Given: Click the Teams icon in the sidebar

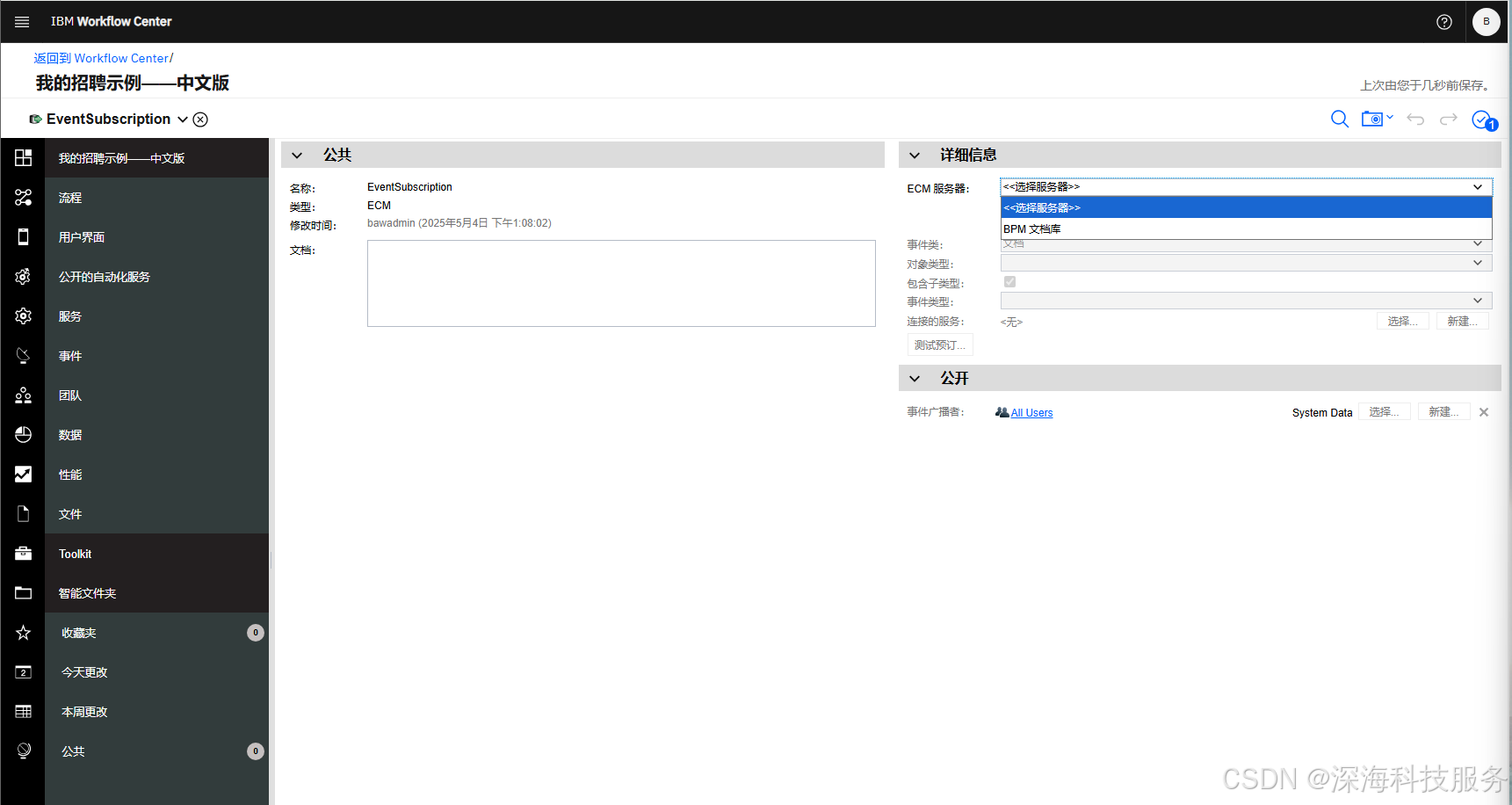Looking at the screenshot, I should pos(23,395).
